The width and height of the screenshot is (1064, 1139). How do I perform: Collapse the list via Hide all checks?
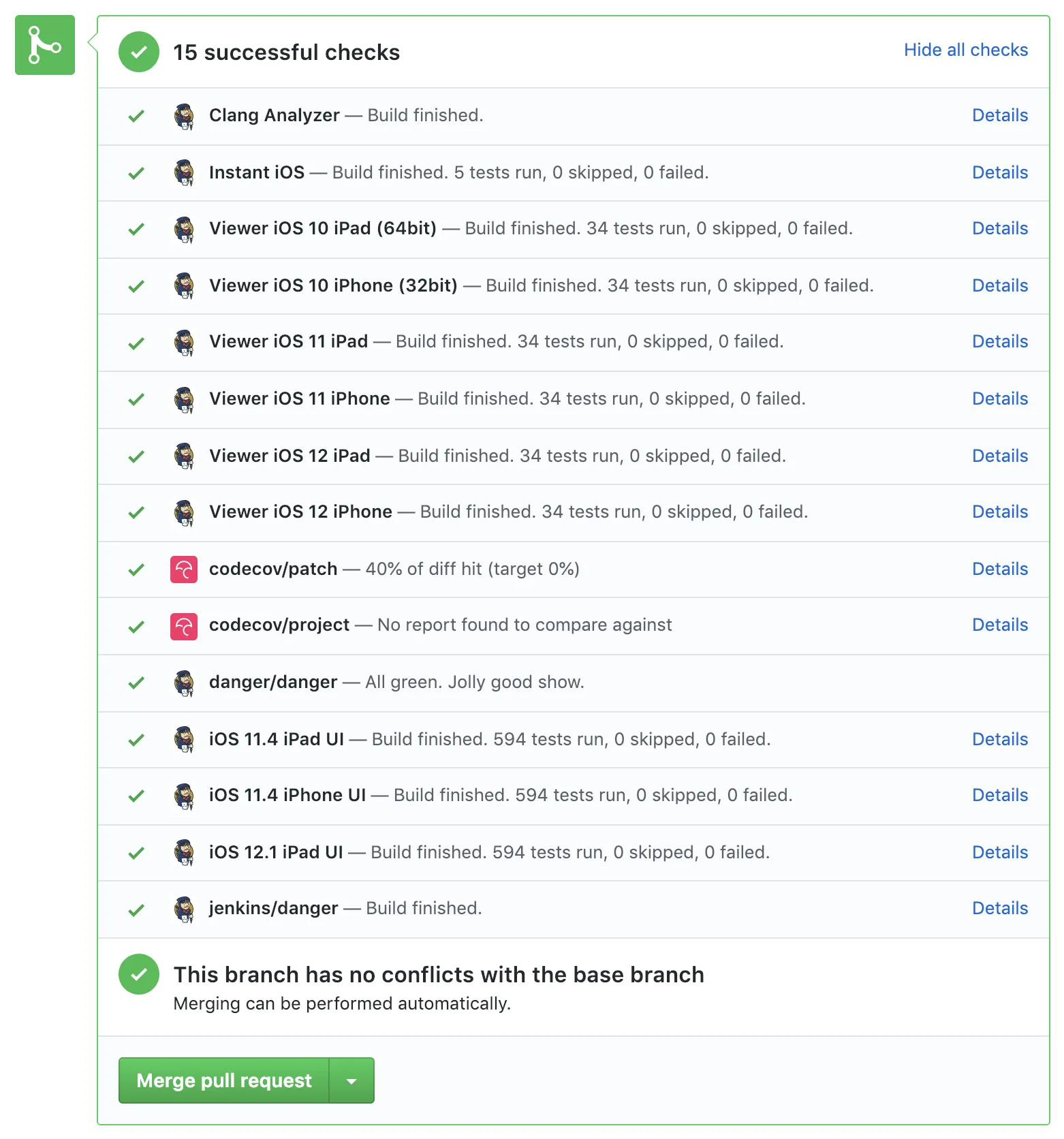[966, 50]
